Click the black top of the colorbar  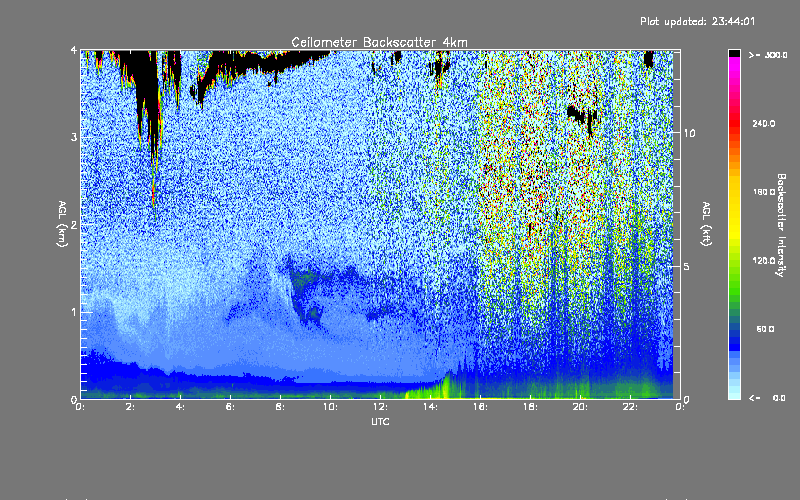pyautogui.click(x=734, y=53)
